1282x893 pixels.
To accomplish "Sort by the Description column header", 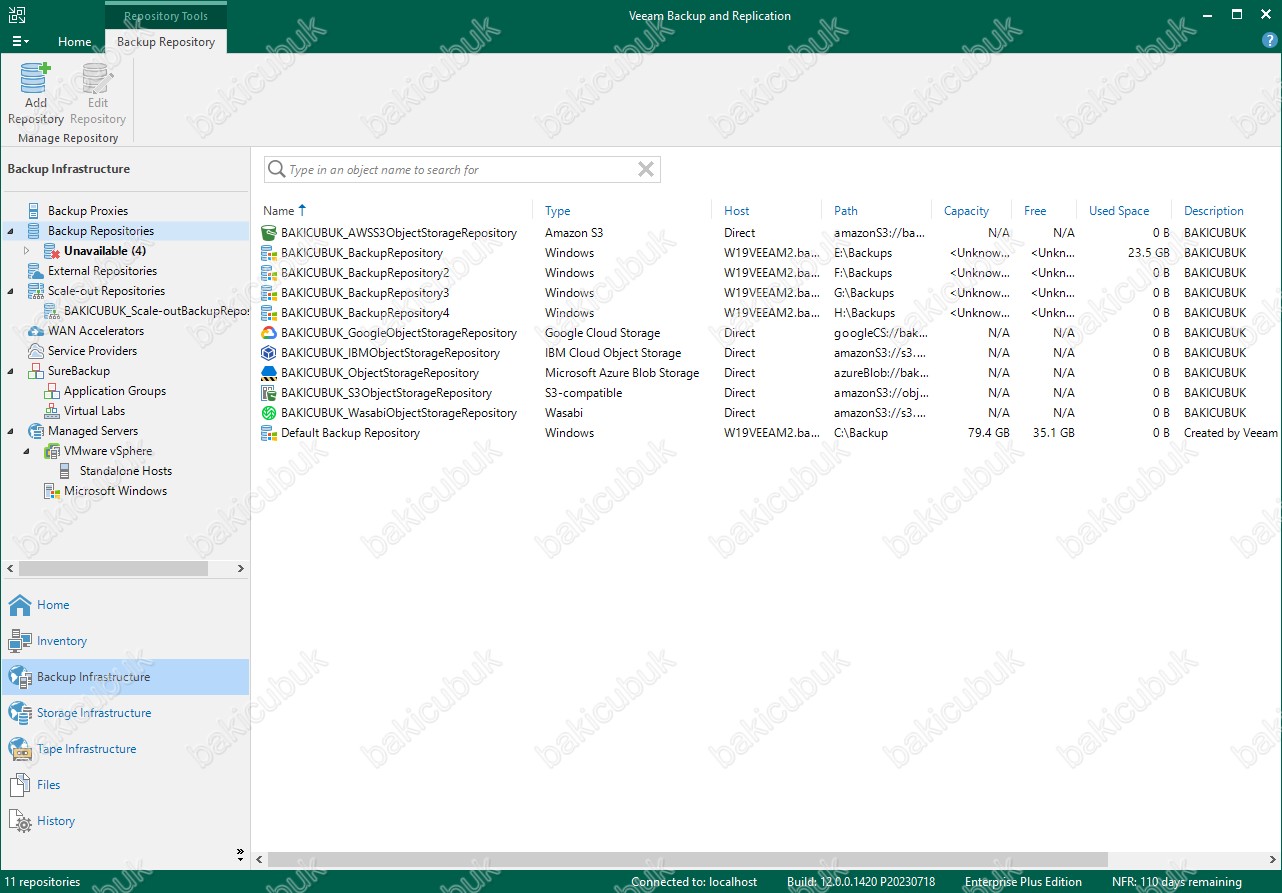I will [1214, 211].
